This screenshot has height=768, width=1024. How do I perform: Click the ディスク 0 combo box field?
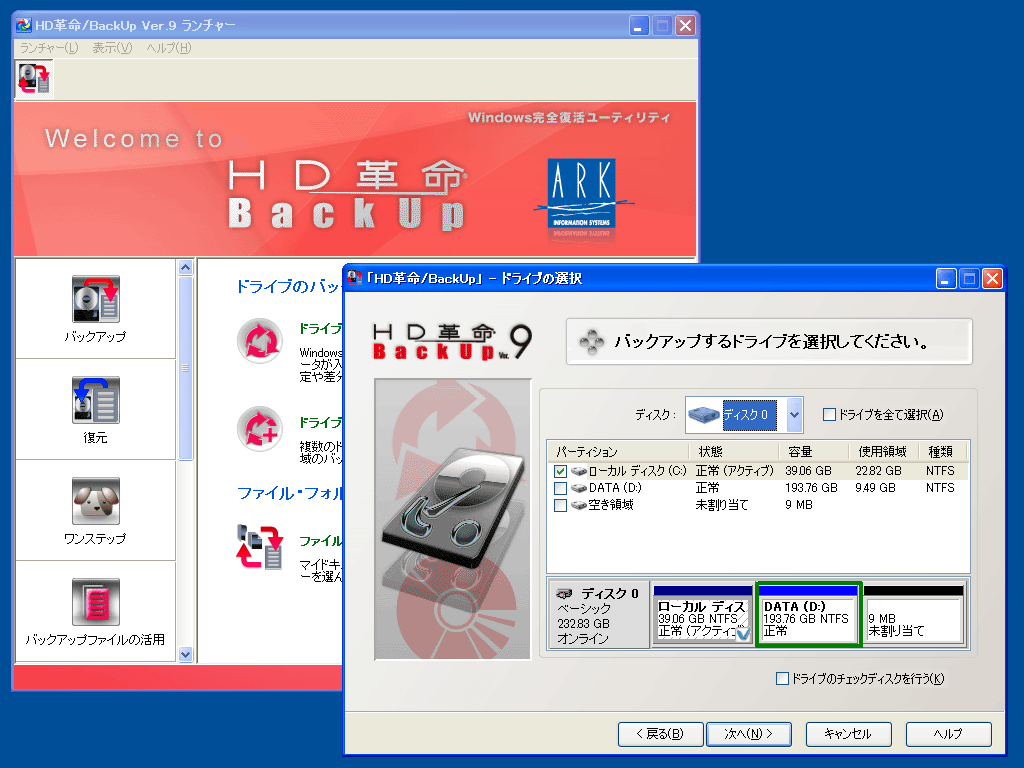pos(744,415)
